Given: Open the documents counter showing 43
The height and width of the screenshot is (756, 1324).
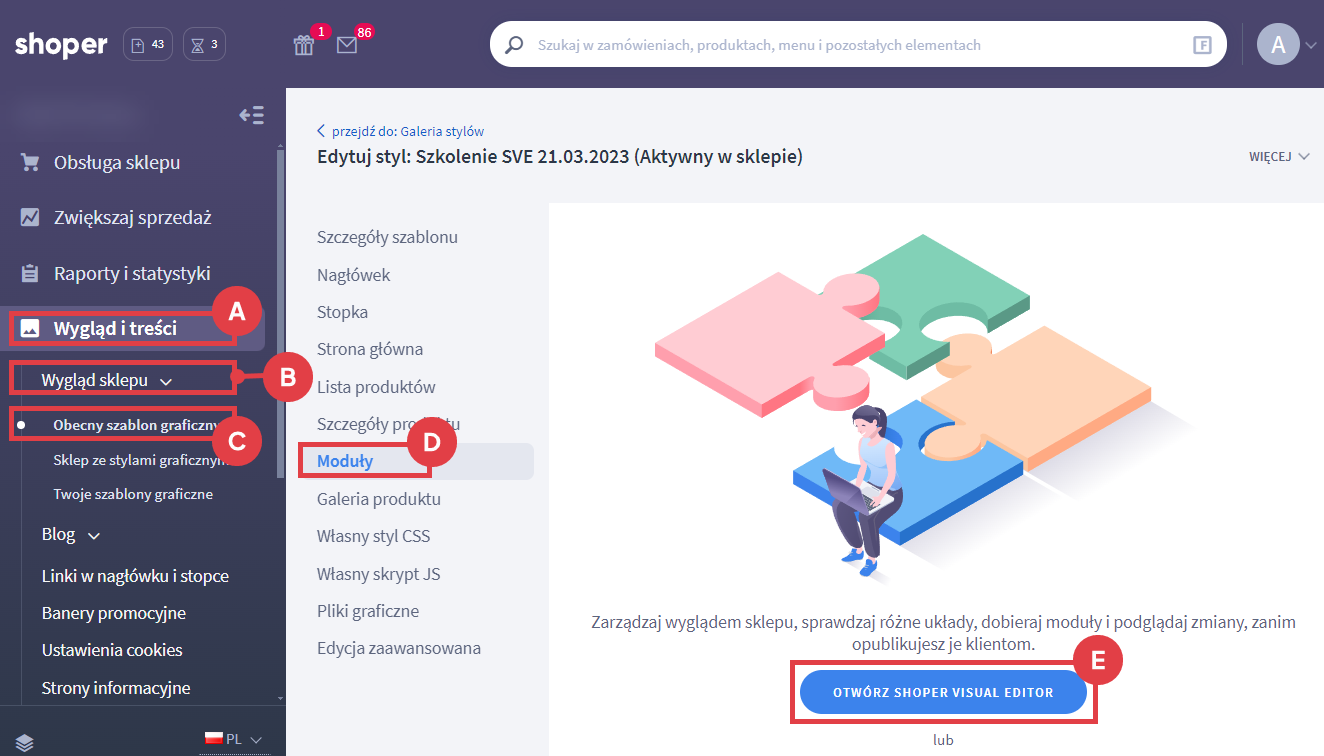Looking at the screenshot, I should 148,44.
